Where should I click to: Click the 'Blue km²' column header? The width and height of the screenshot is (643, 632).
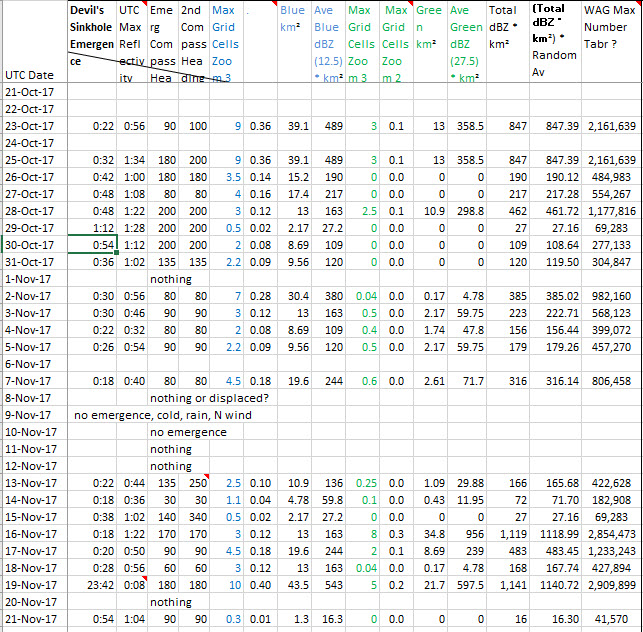click(x=294, y=41)
